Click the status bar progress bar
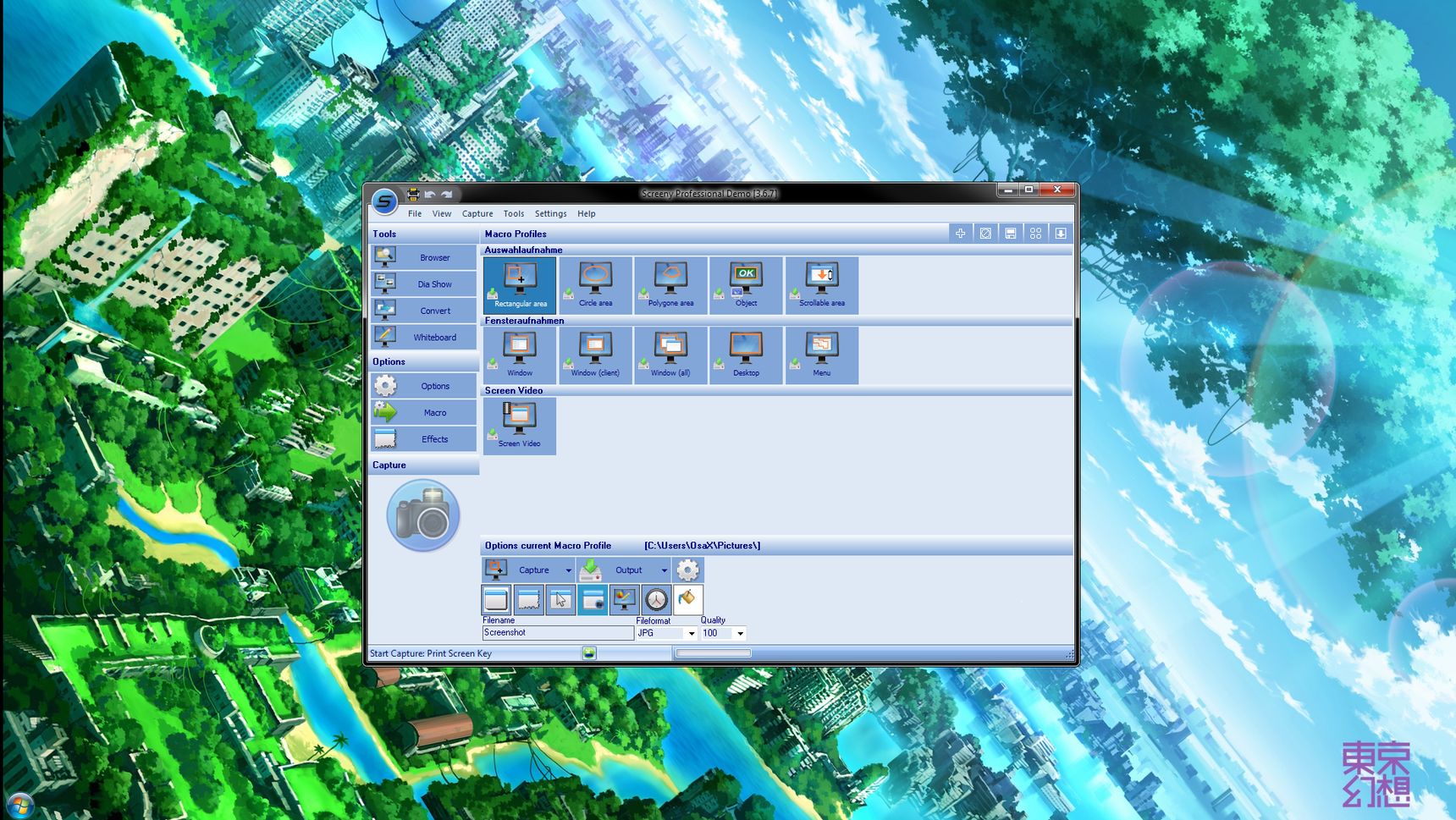This screenshot has height=820, width=1456. [x=713, y=653]
